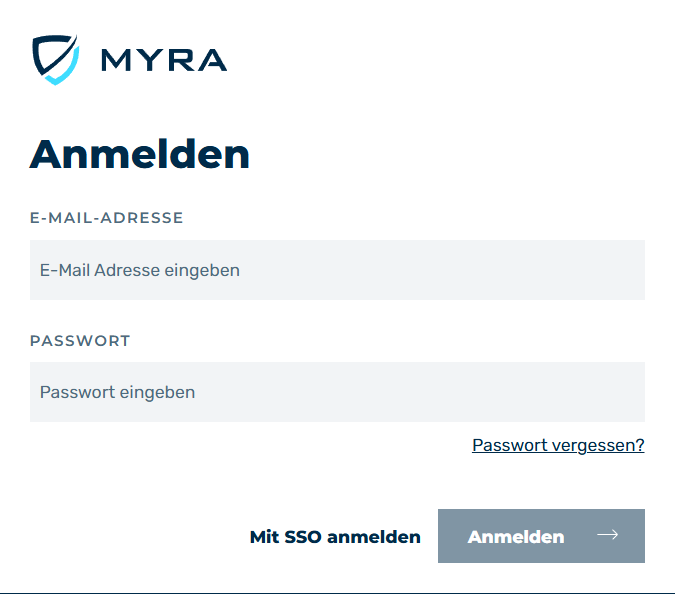Image resolution: width=675 pixels, height=594 pixels.
Task: Click the Myra shield logo icon
Action: pyautogui.click(x=56, y=60)
